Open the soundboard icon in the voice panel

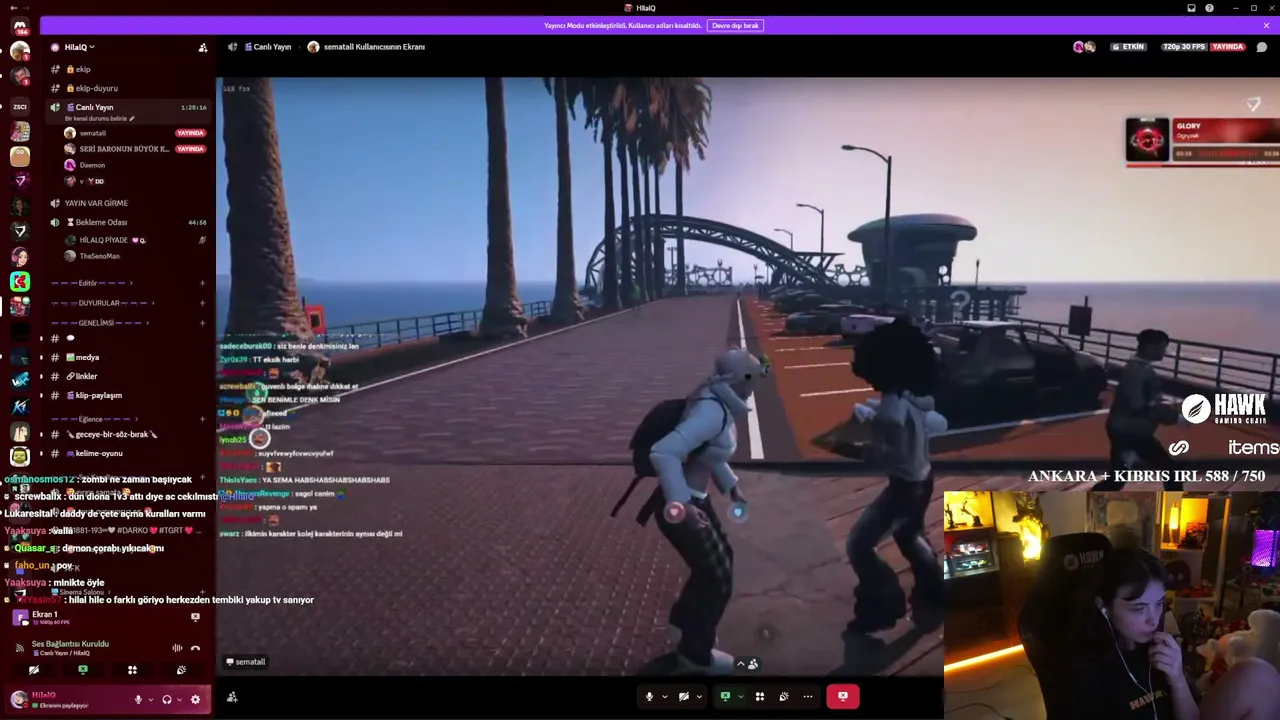coord(181,670)
